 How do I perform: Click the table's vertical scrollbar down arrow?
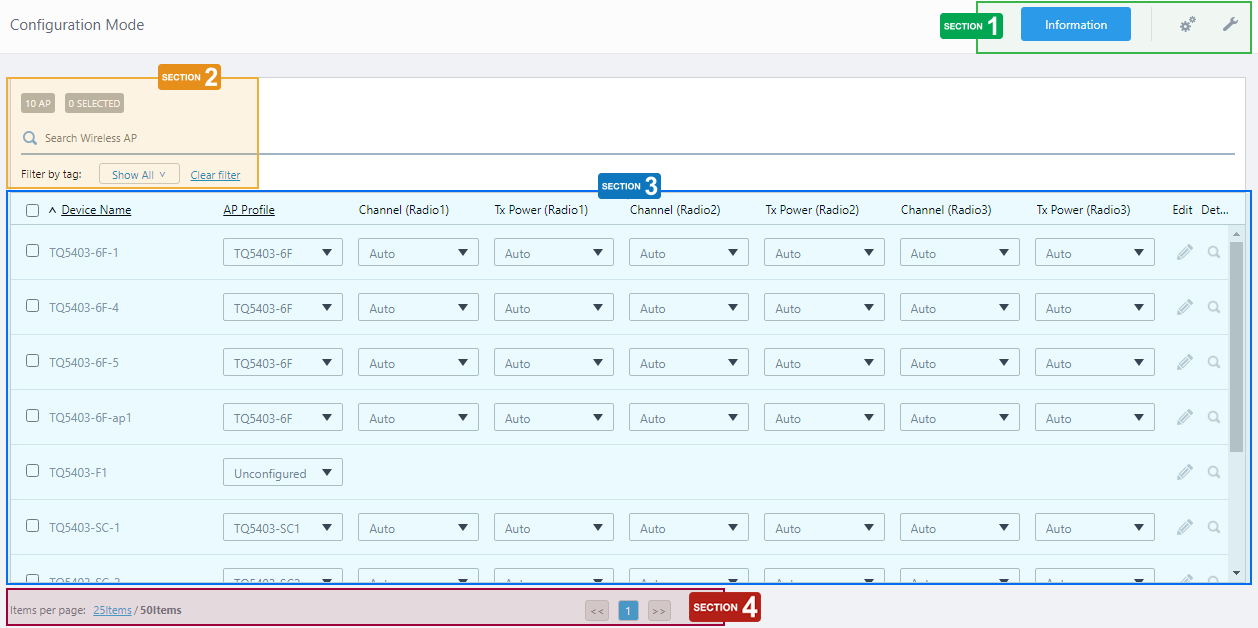point(1236,573)
